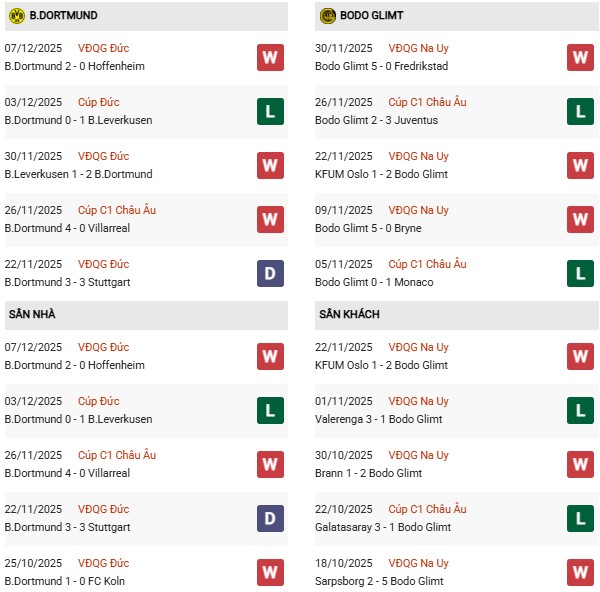This screenshot has width=600, height=592.
Task: Click the L badge for Bodo Glimt 2-3 Juventus
Action: [581, 111]
